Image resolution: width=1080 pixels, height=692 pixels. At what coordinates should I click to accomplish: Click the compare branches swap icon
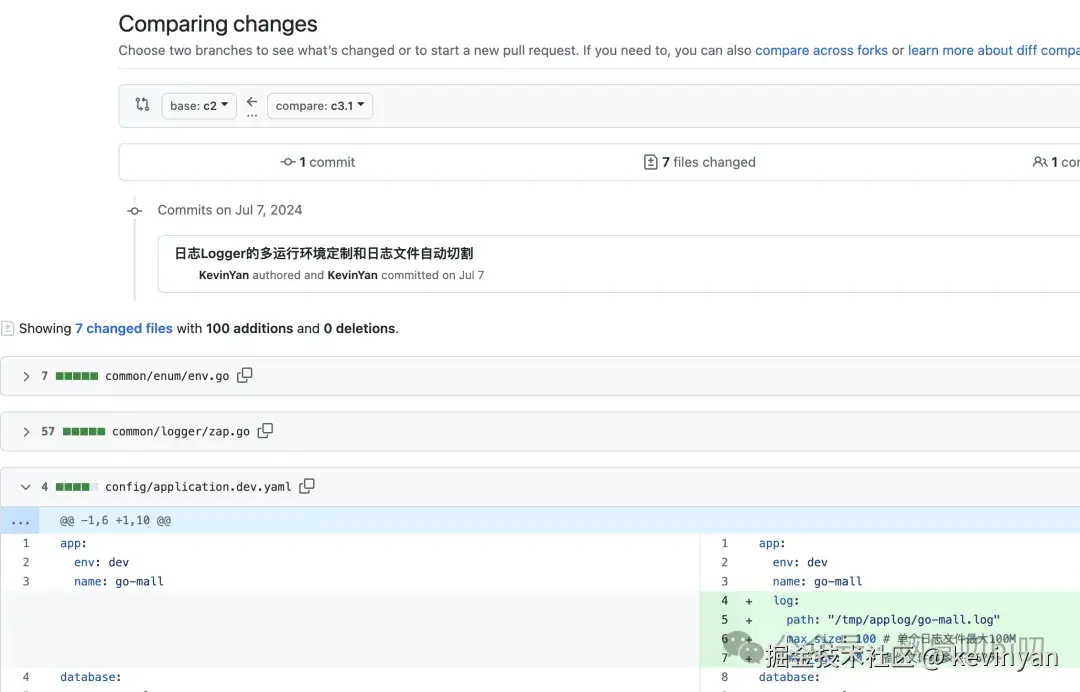tap(142, 105)
